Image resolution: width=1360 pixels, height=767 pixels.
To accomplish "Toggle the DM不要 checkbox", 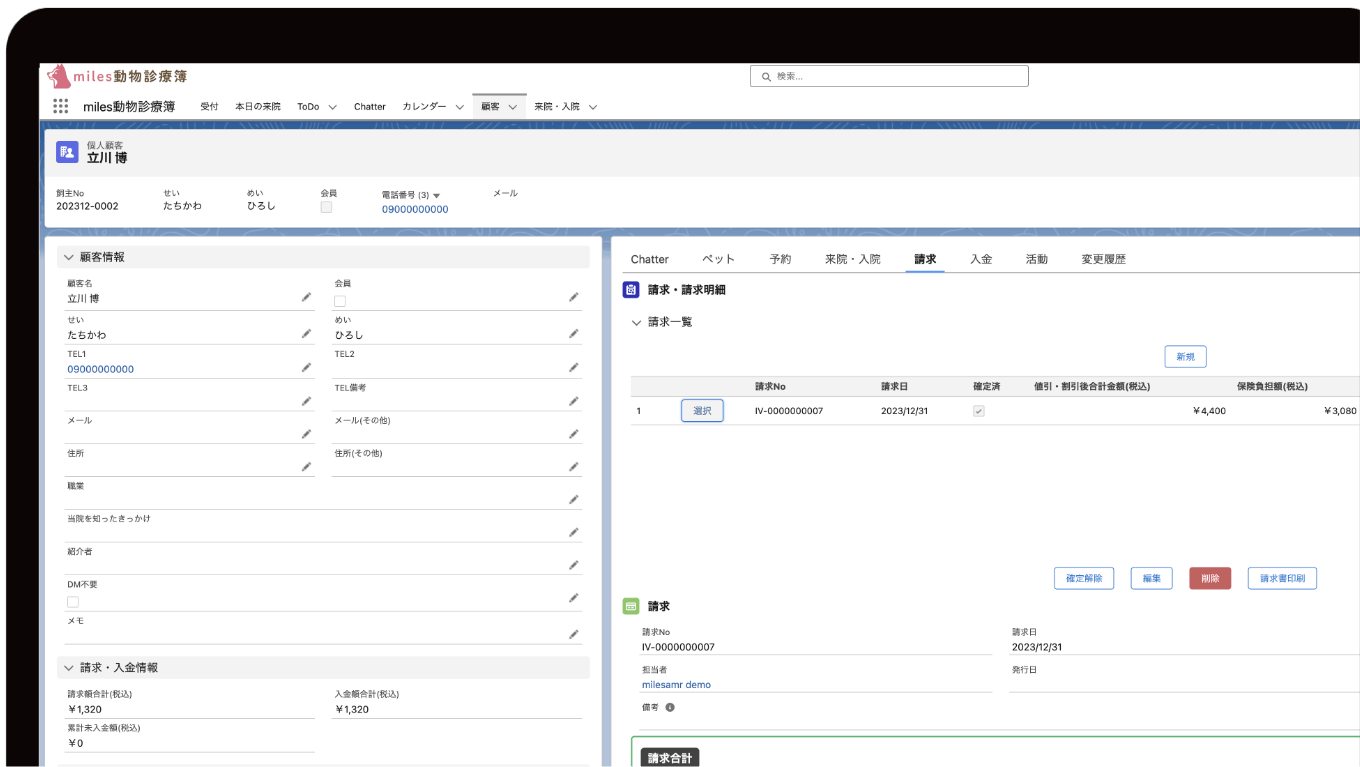I will 73,602.
